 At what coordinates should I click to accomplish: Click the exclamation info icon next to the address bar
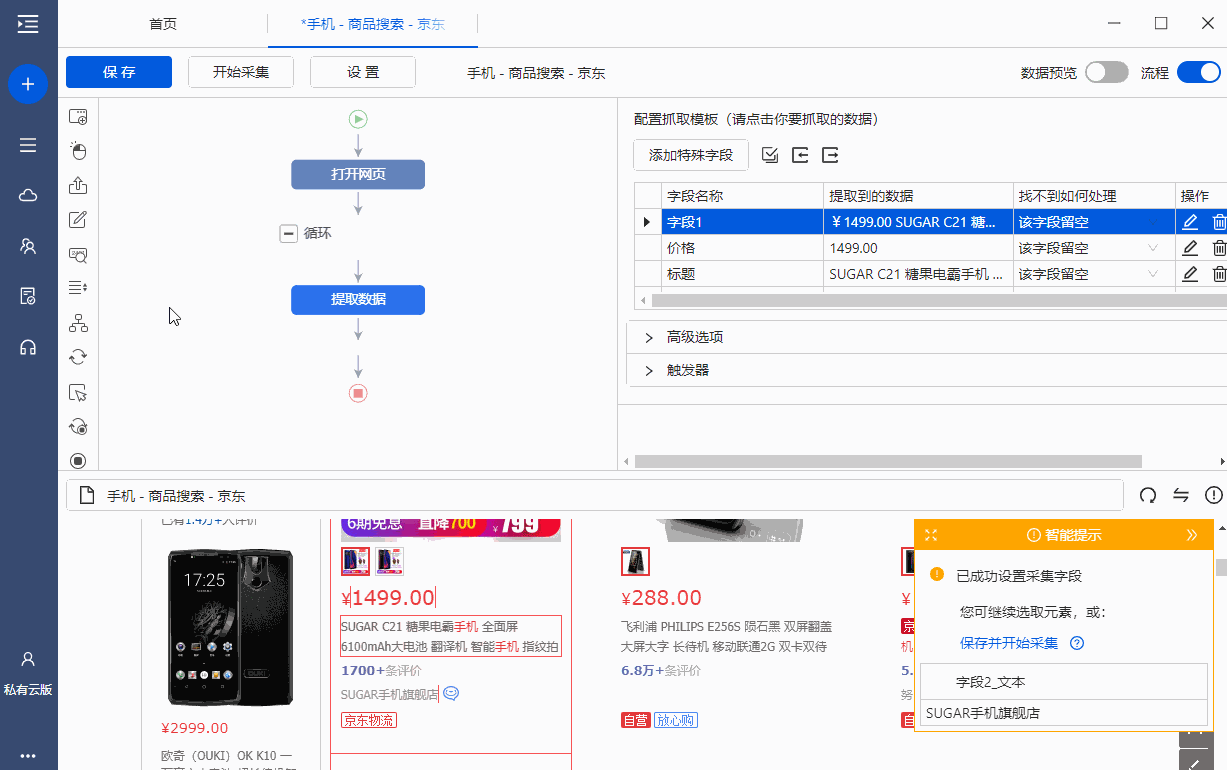(1214, 495)
